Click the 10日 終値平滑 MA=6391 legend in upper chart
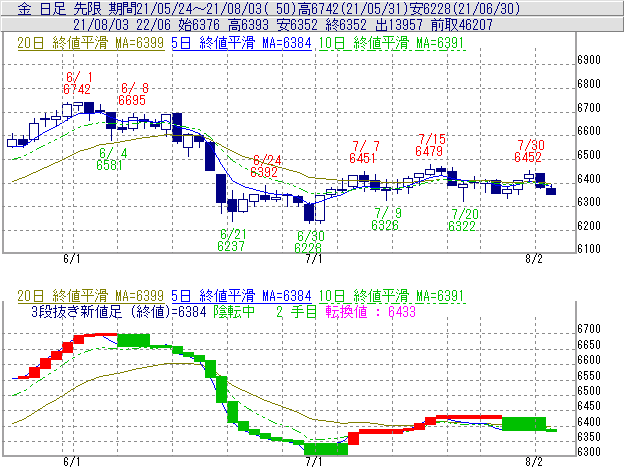The width and height of the screenshot is (624, 475). pyautogui.click(x=392, y=43)
